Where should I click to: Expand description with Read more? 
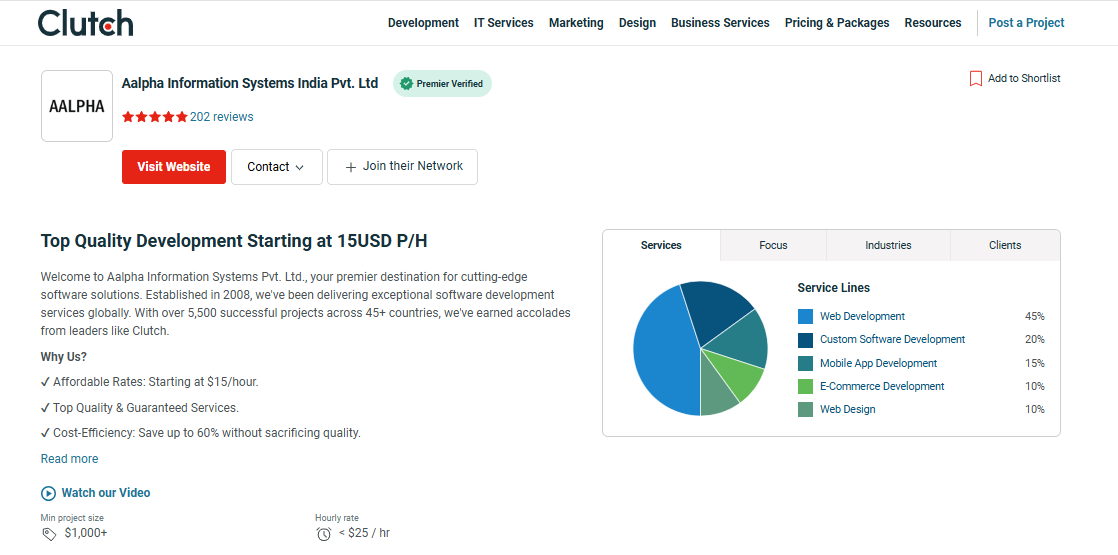(x=69, y=459)
